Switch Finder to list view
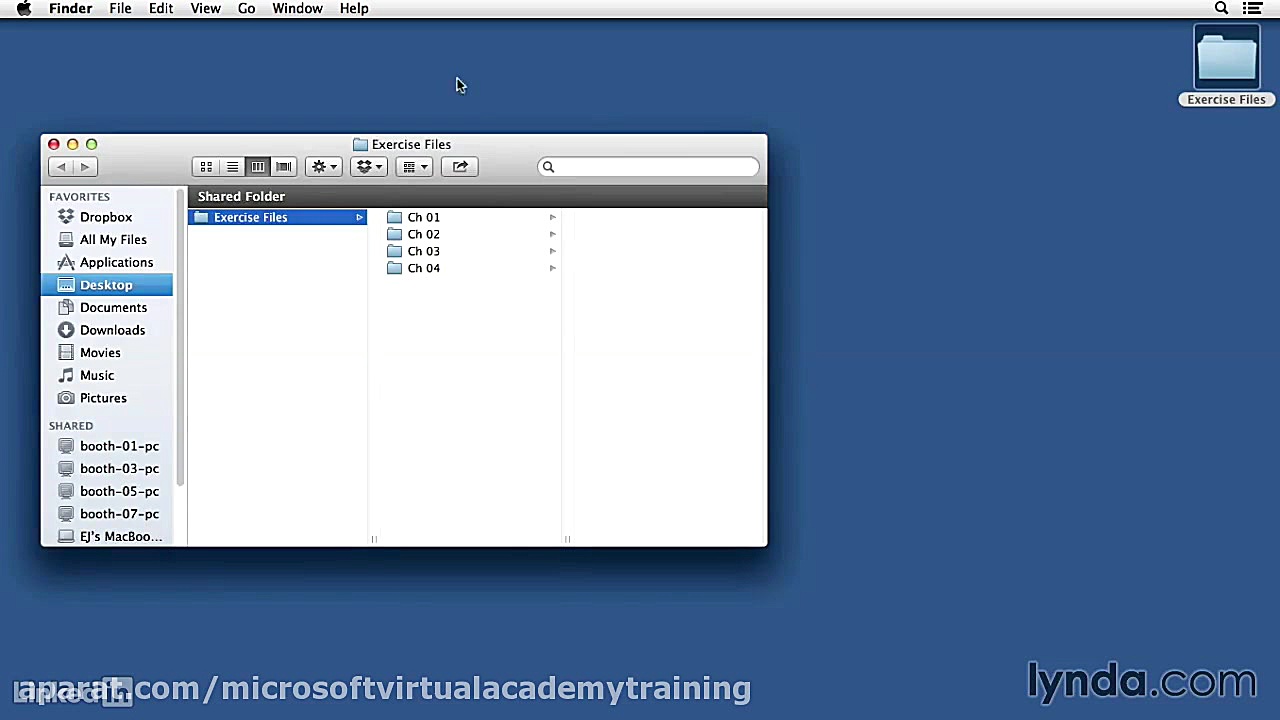1280x720 pixels. [232, 167]
